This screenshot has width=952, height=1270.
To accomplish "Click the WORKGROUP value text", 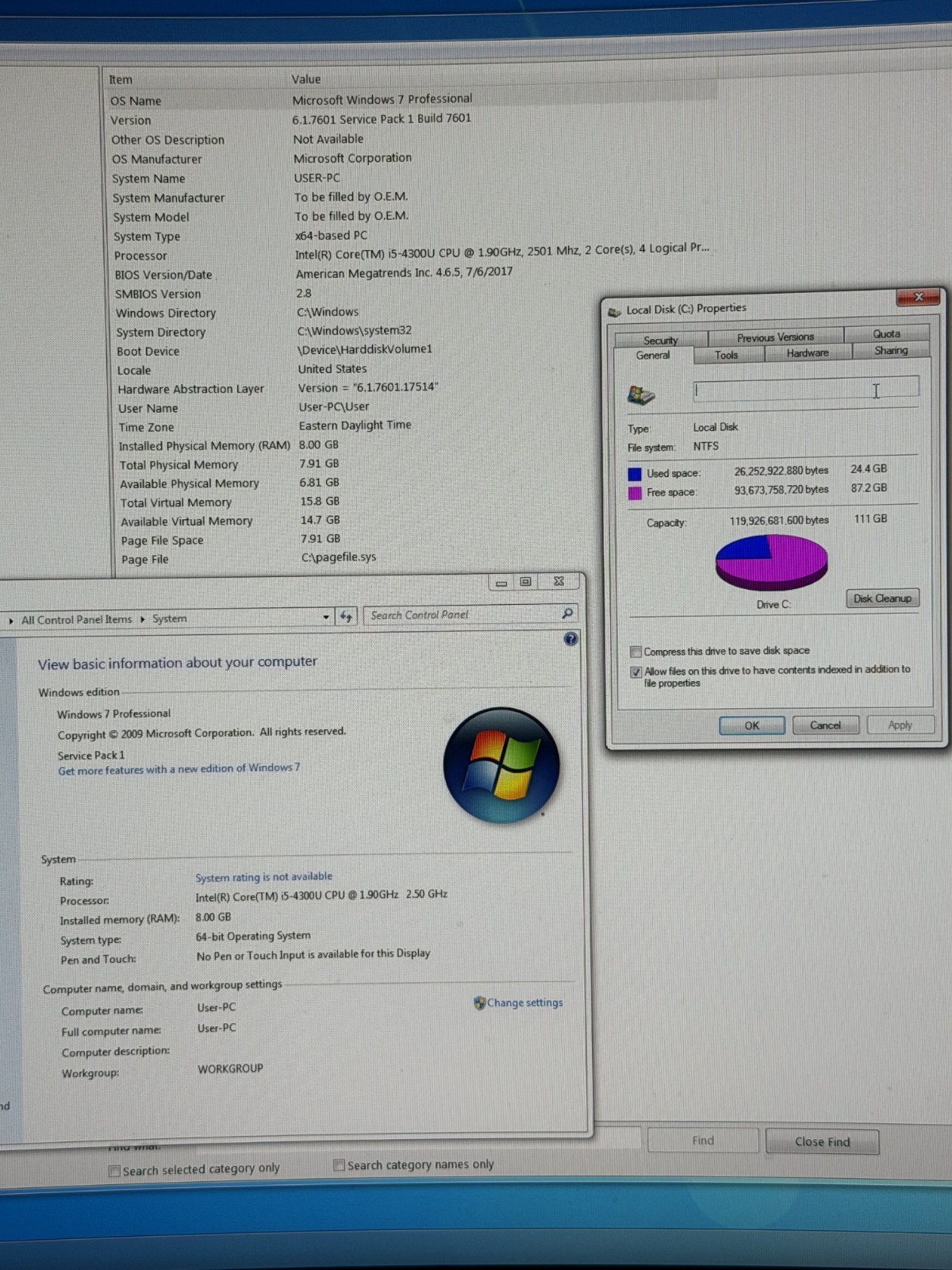I will click(x=230, y=1068).
